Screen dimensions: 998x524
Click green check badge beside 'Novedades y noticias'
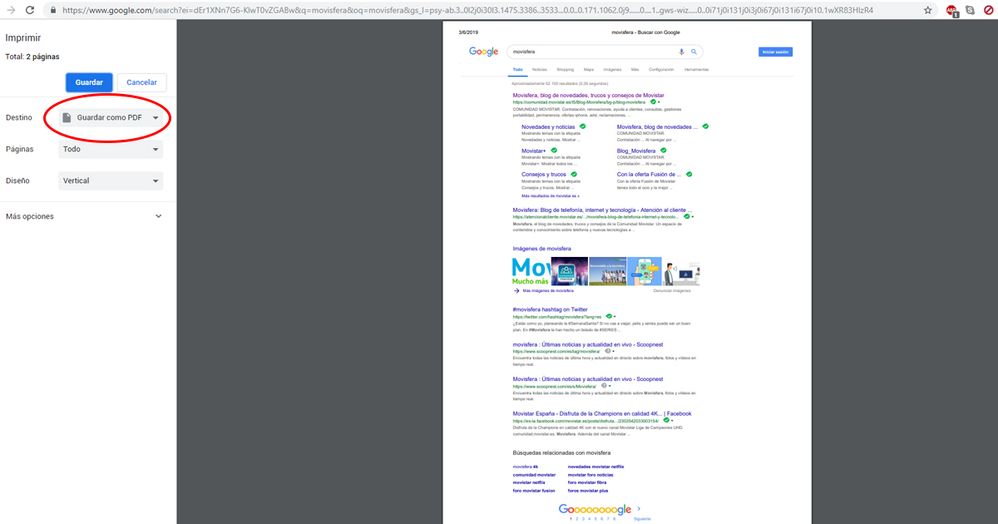(x=582, y=127)
